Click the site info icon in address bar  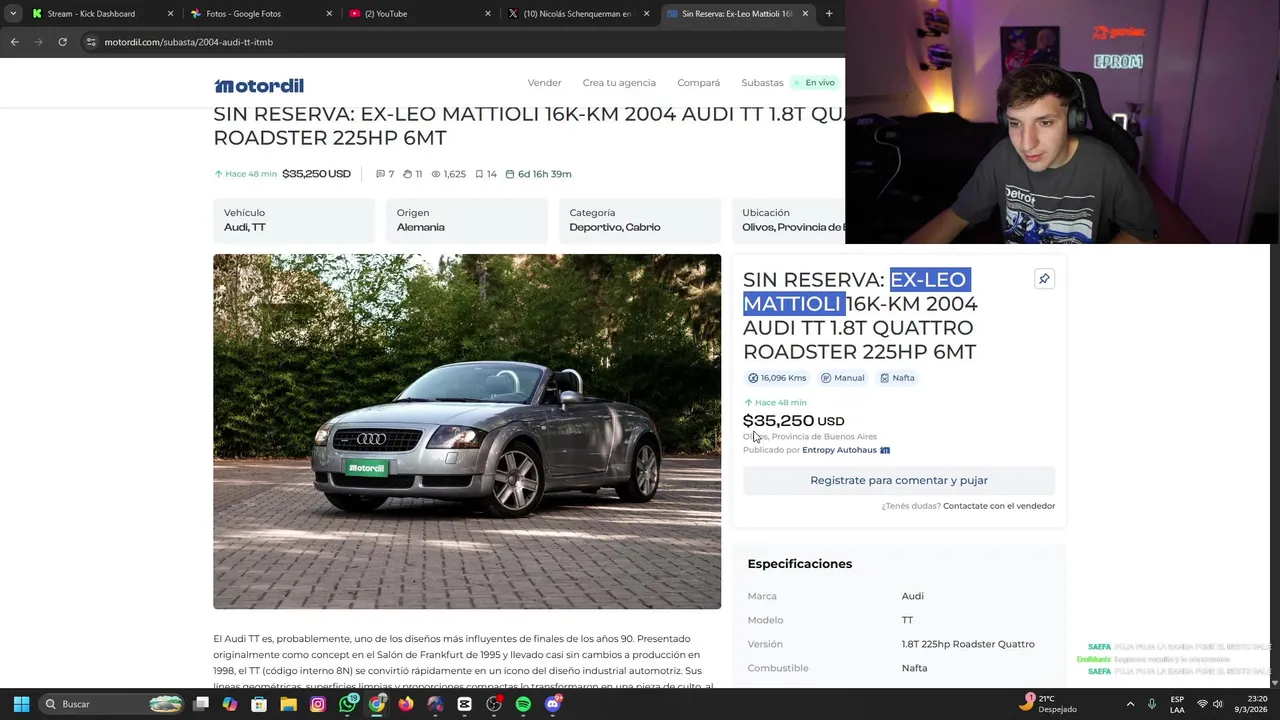click(x=91, y=42)
